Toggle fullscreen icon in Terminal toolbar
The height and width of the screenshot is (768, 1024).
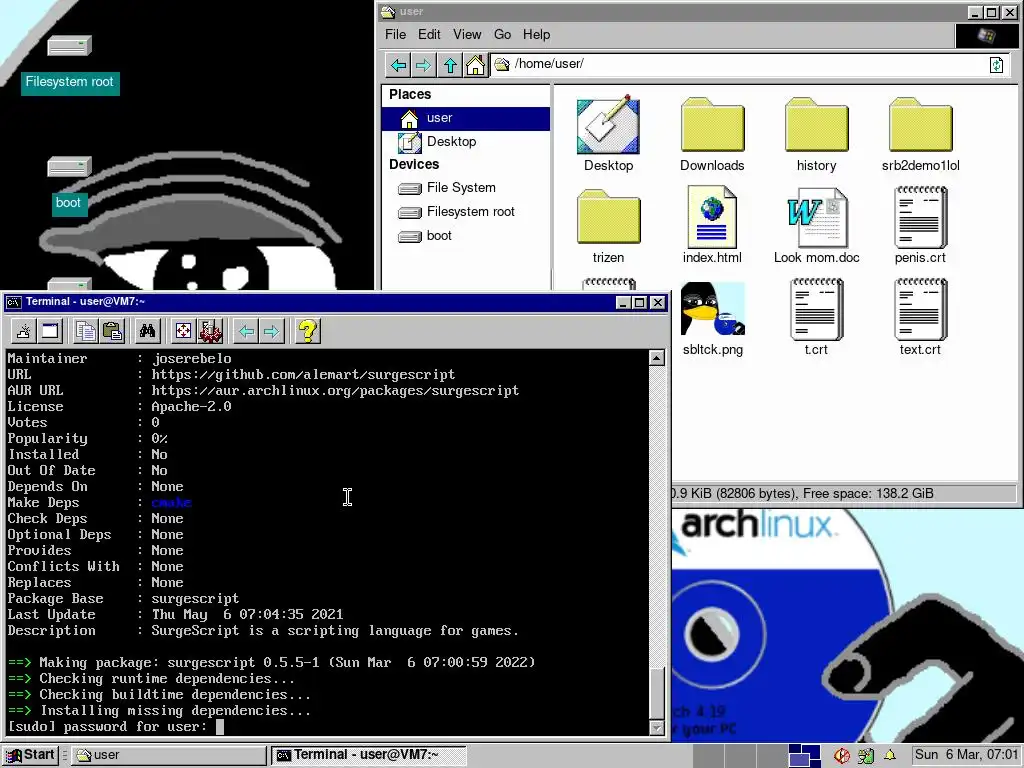click(x=184, y=331)
